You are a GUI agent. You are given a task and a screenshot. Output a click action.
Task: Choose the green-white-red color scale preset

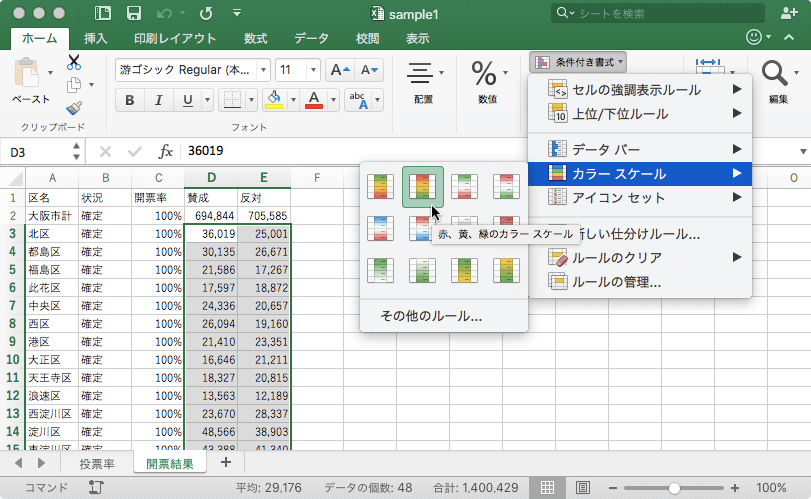pyautogui.click(x=464, y=187)
